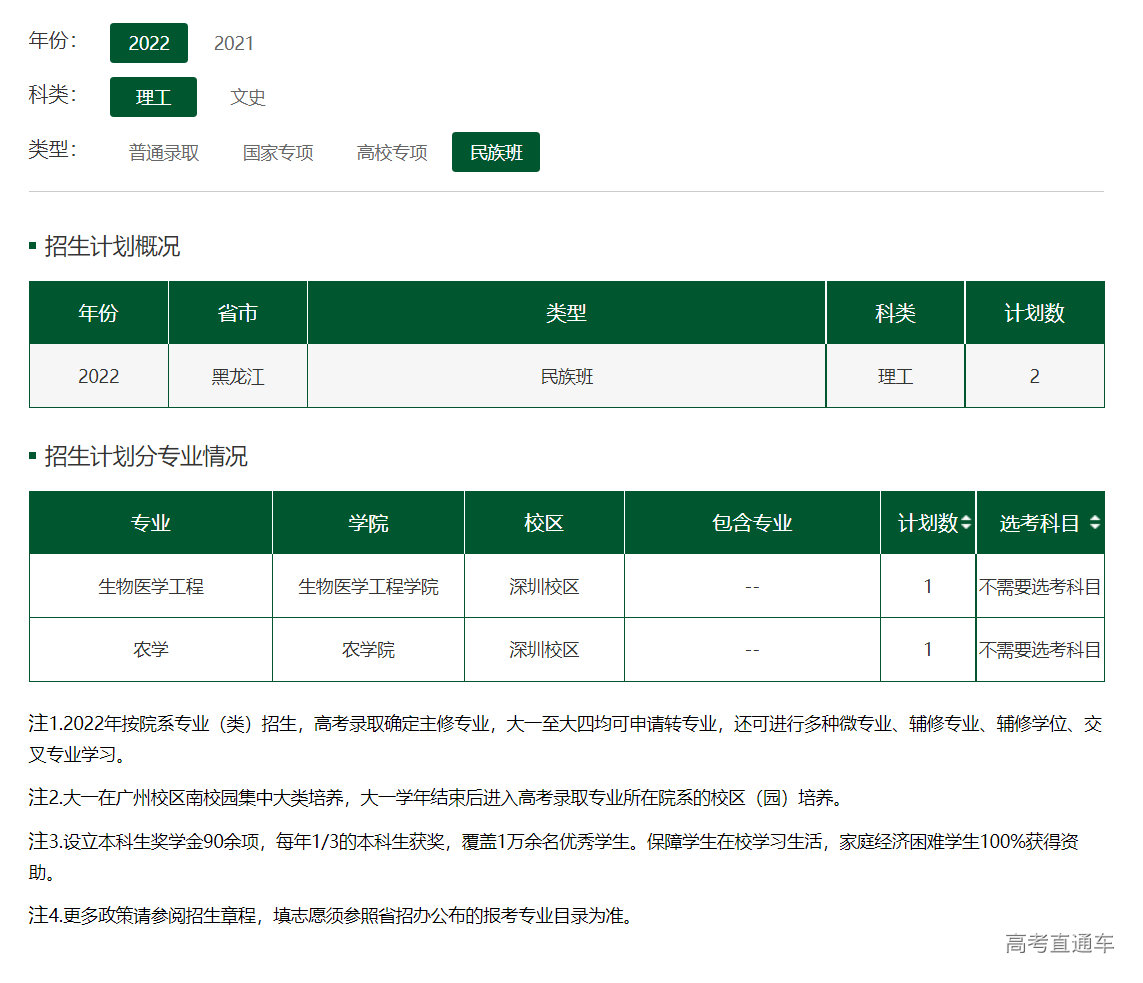This screenshot has height=983, width=1143.
Task: Click the 校区 column header
Action: tap(544, 523)
